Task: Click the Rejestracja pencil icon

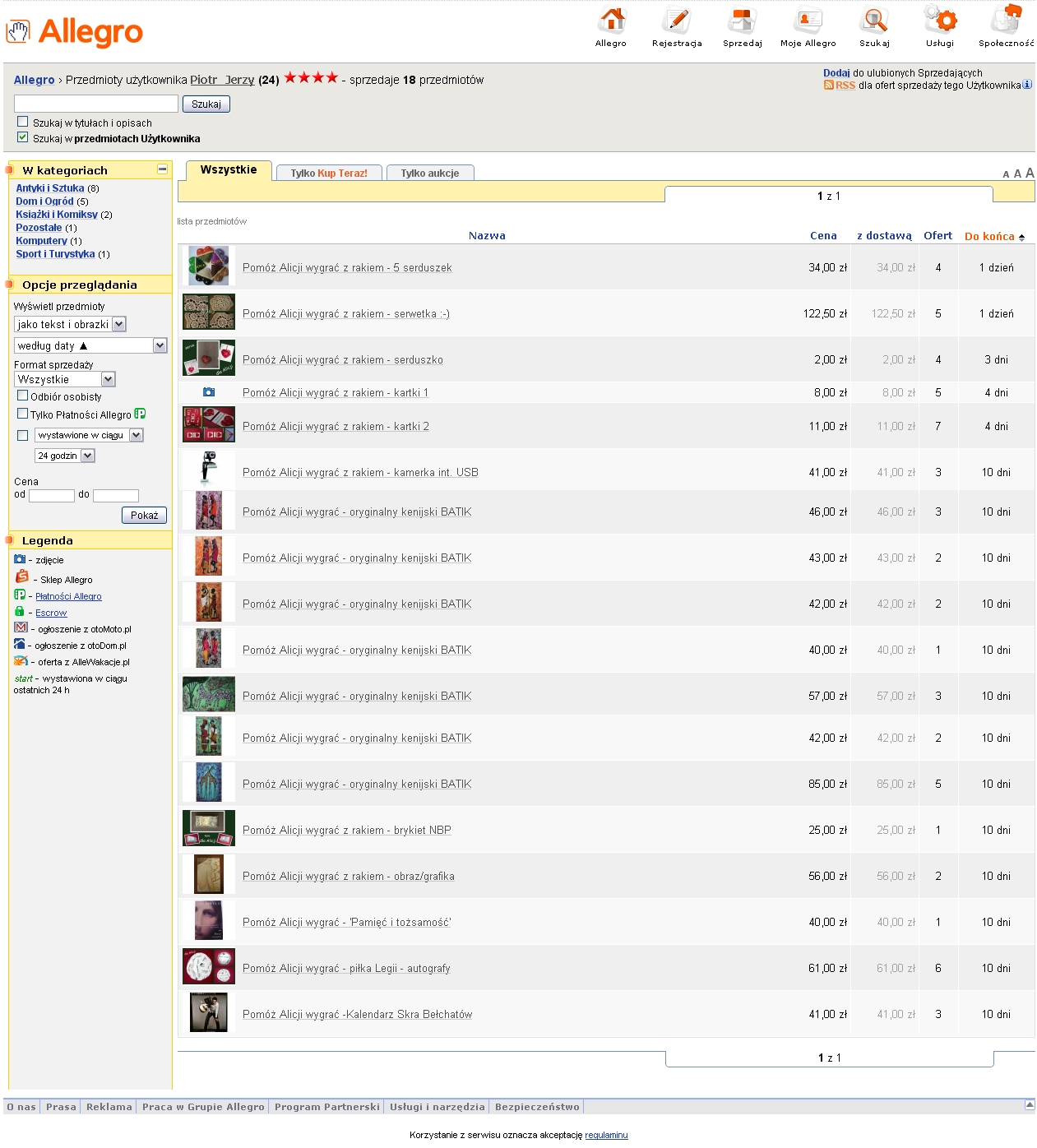Action: click(677, 20)
